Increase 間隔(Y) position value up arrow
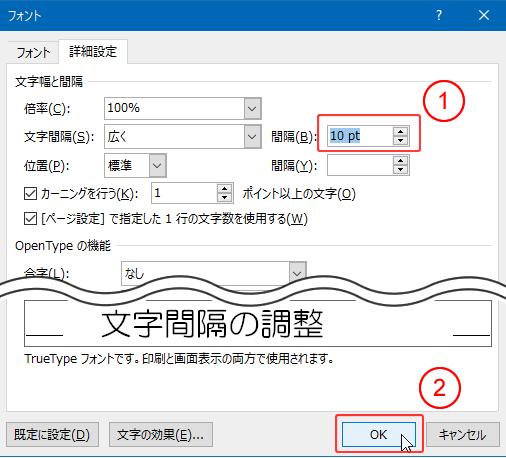This screenshot has height=458, width=506. (x=400, y=161)
